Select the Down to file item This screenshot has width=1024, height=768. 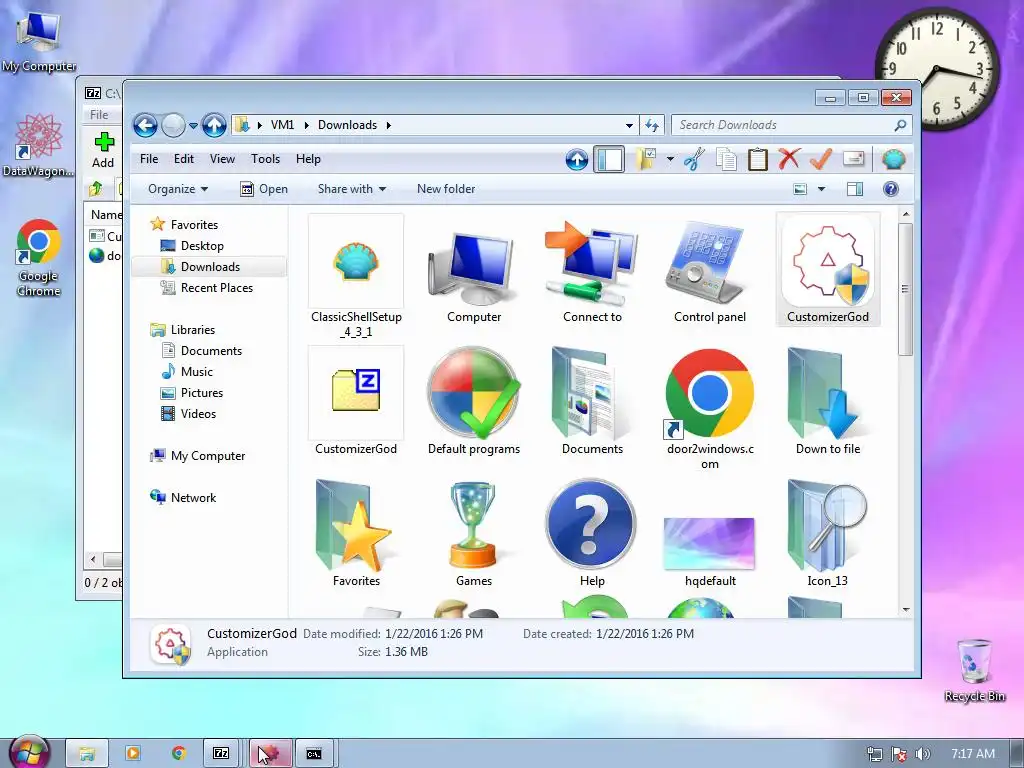pyautogui.click(x=827, y=401)
